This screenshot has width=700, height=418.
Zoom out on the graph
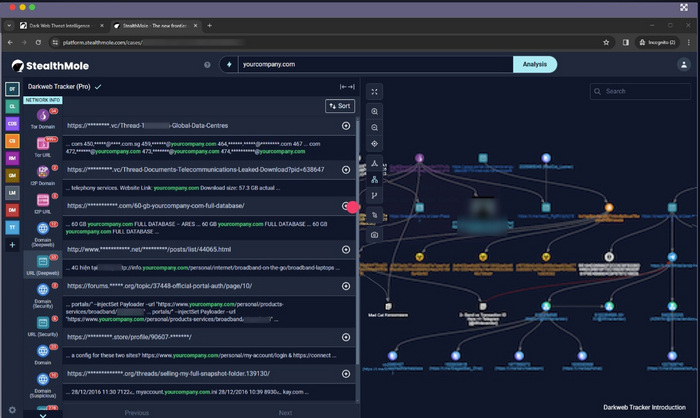(x=374, y=128)
